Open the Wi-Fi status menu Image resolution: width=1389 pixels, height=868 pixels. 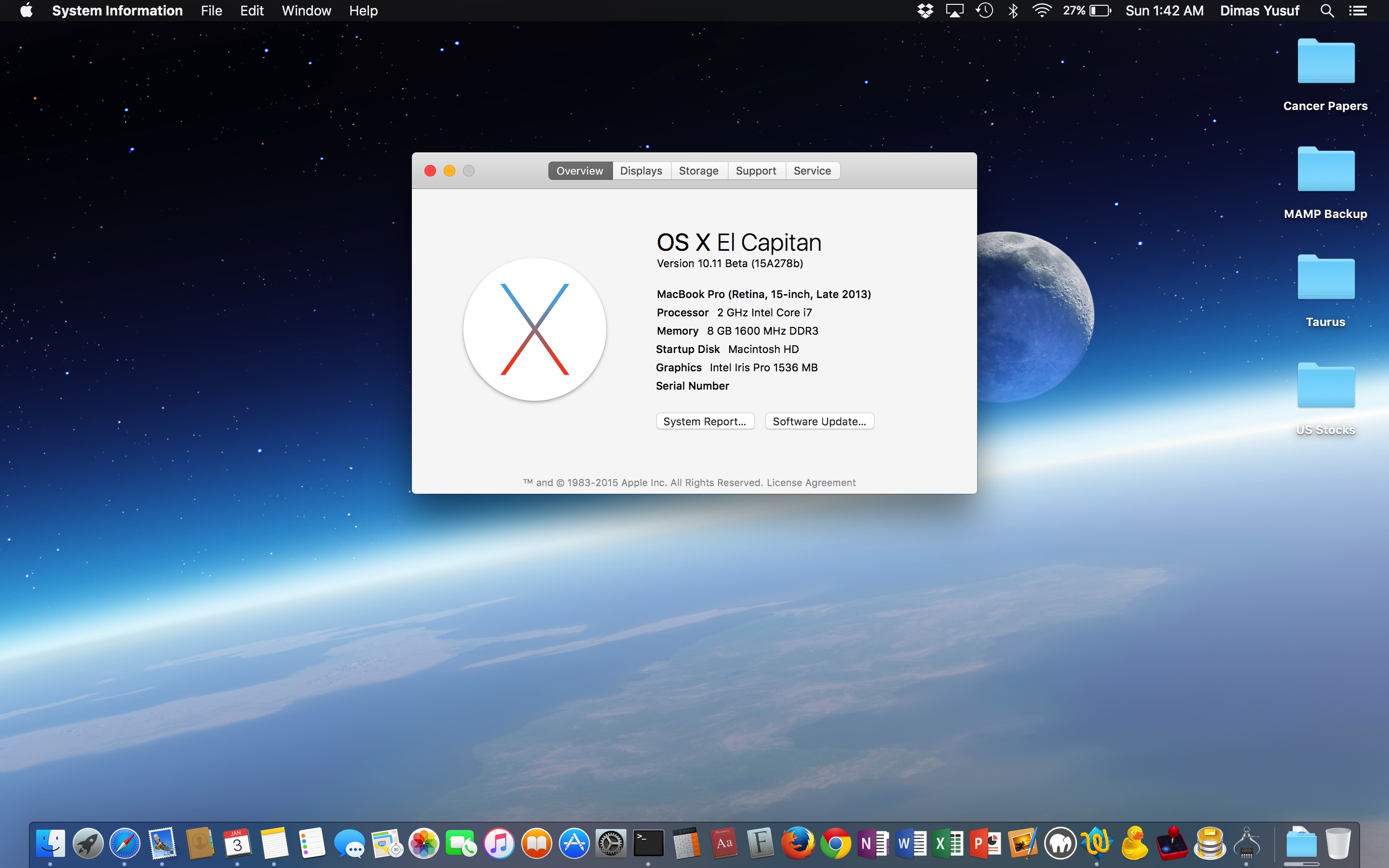tap(1042, 10)
